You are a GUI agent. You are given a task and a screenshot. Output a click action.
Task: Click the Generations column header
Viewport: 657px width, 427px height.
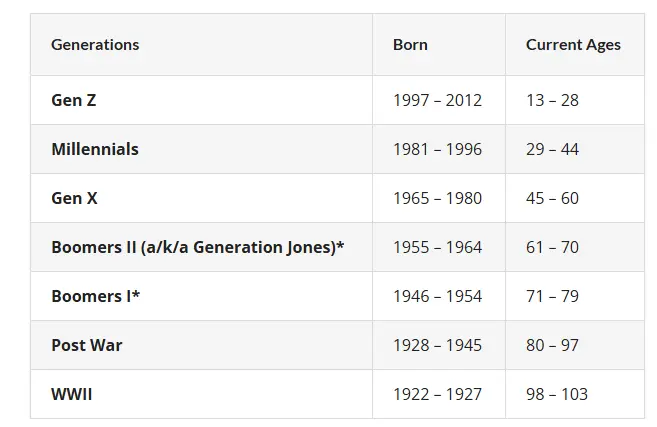[x=95, y=45]
